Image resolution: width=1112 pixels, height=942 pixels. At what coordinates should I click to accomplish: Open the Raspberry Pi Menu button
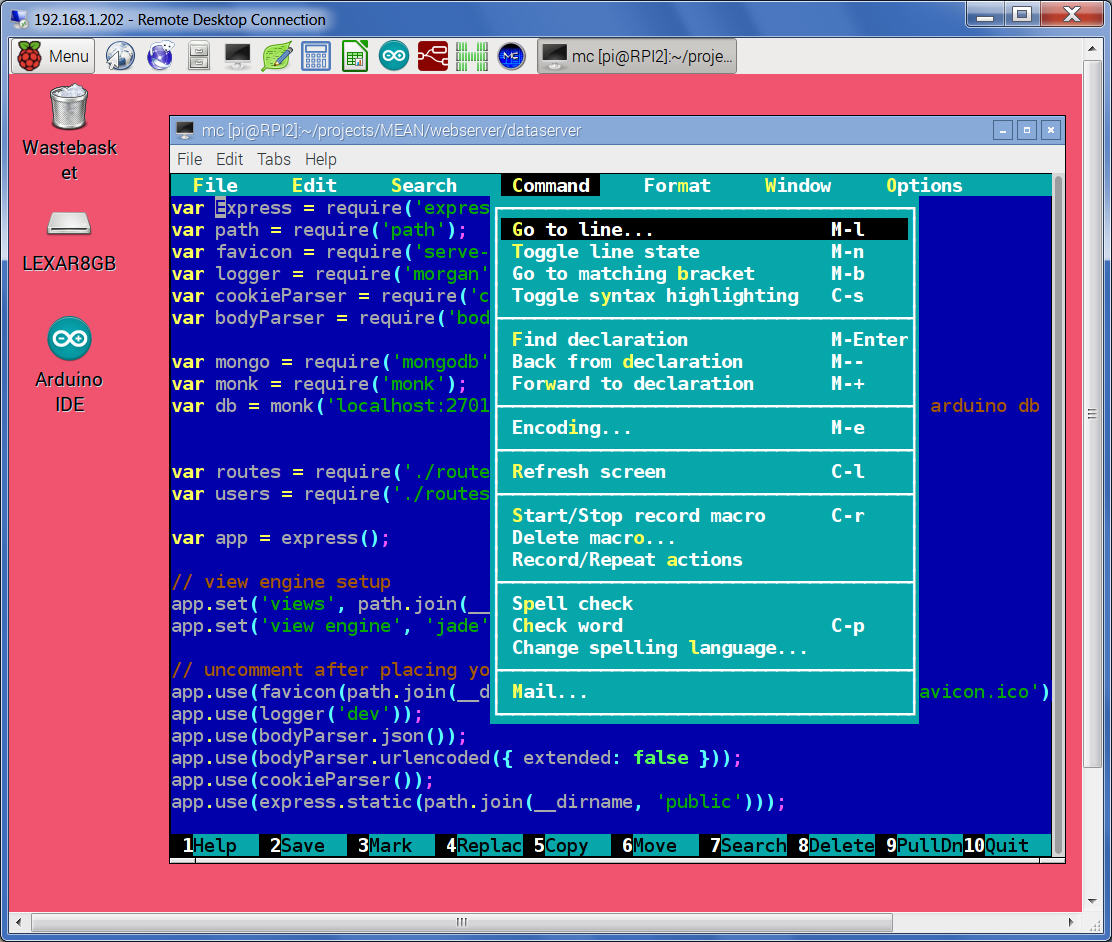53,56
